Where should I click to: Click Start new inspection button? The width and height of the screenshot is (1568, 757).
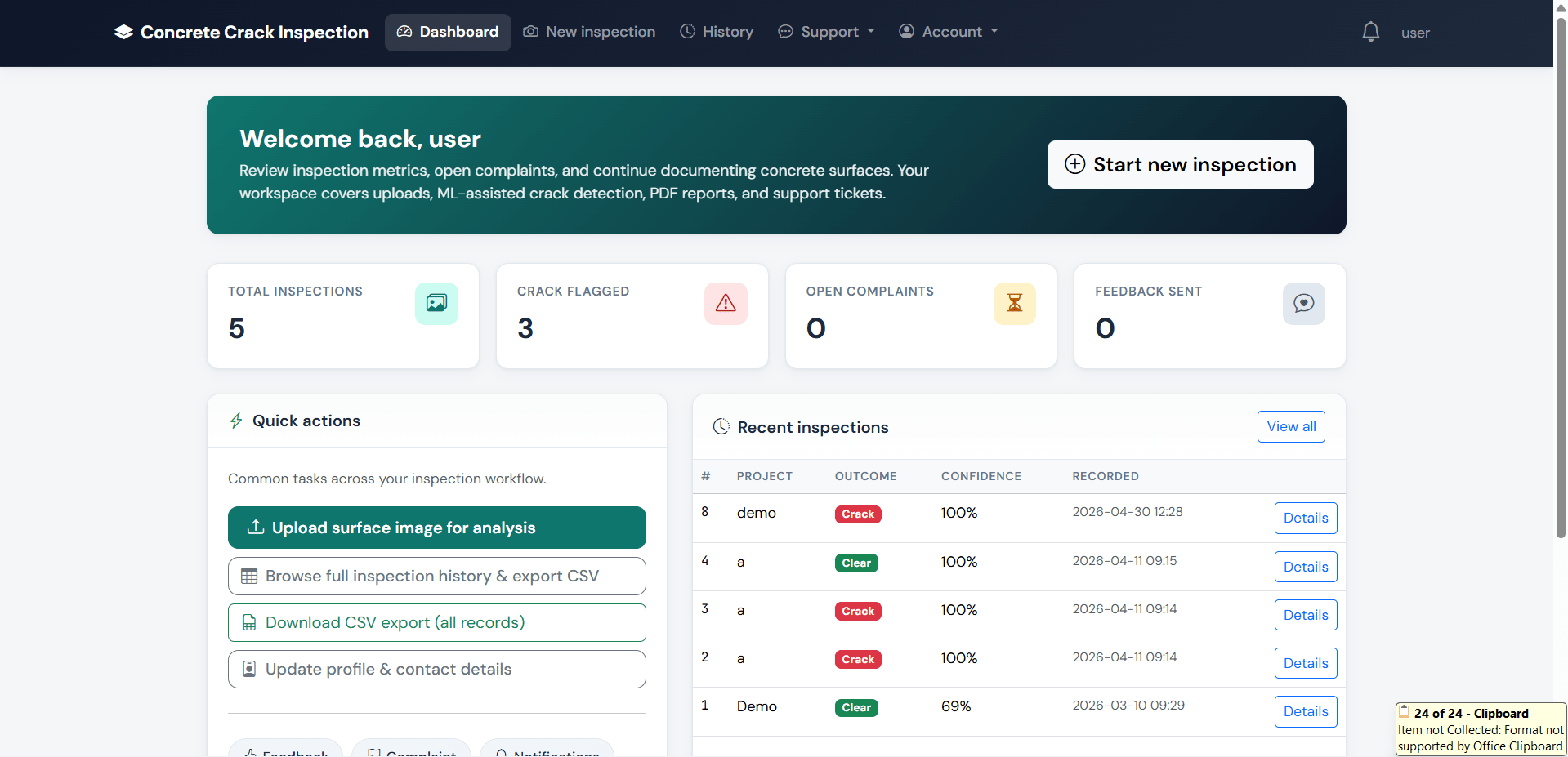[1181, 164]
